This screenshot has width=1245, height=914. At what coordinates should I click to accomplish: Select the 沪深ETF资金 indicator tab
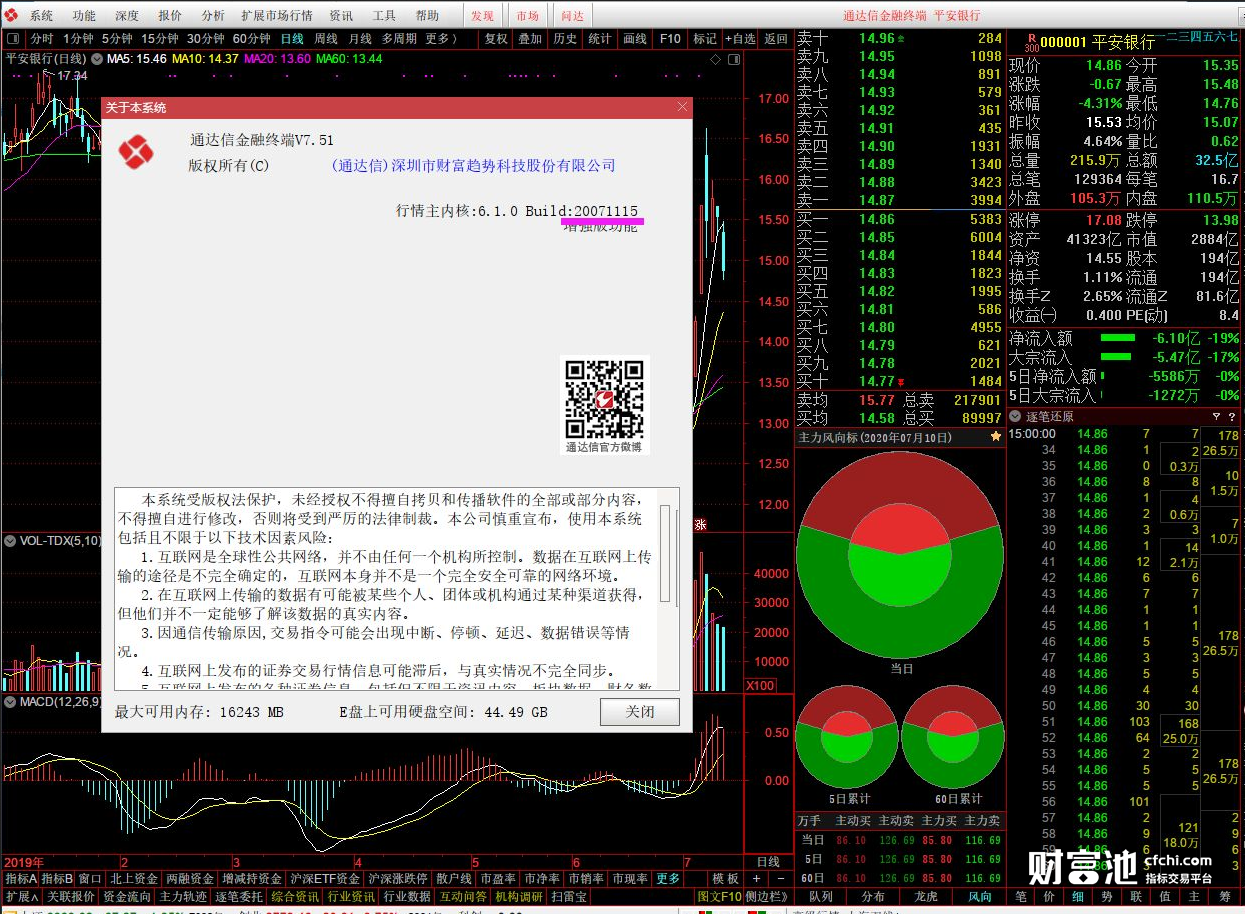tap(324, 878)
